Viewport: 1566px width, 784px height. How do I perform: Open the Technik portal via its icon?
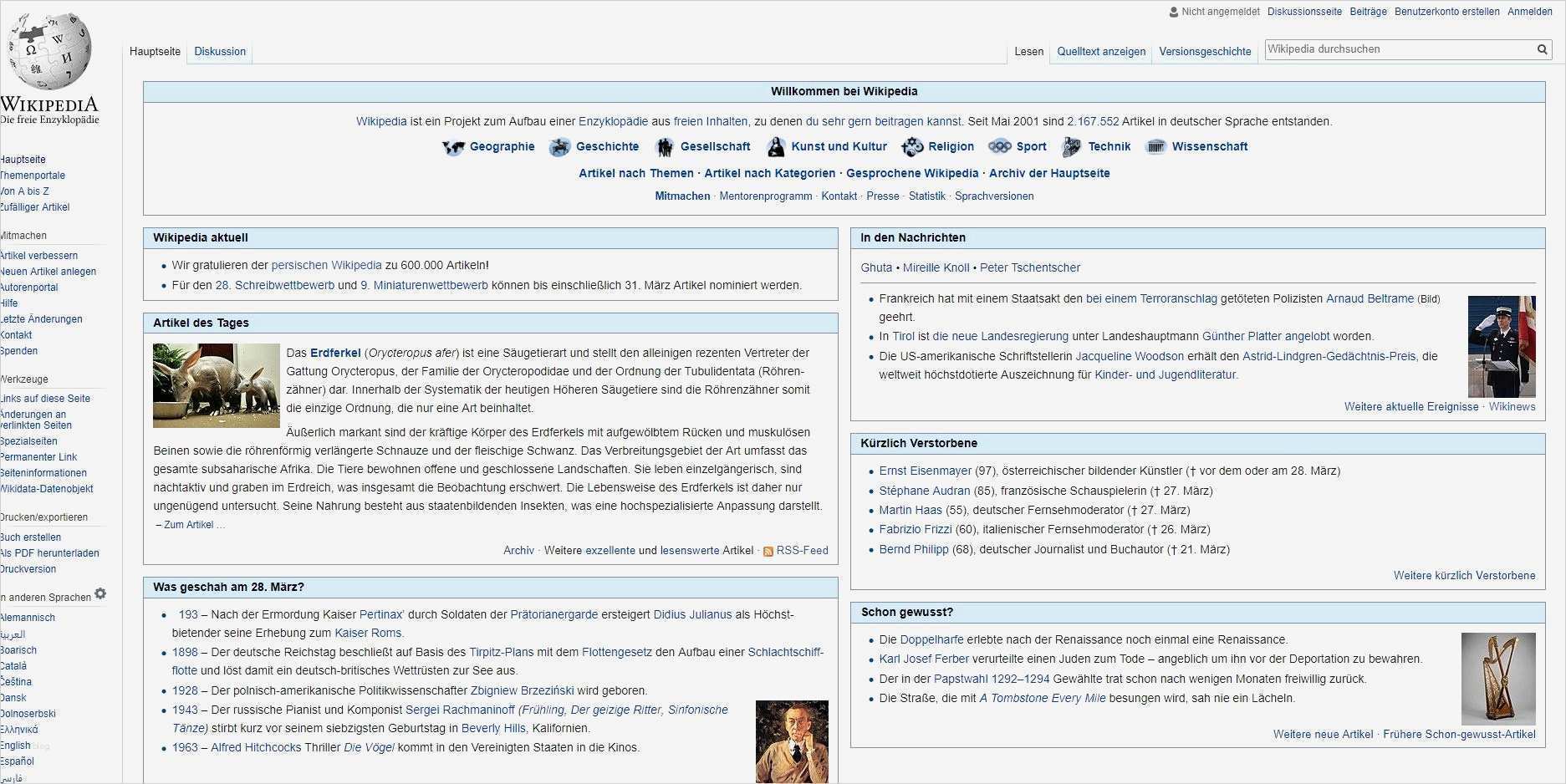(x=1071, y=146)
